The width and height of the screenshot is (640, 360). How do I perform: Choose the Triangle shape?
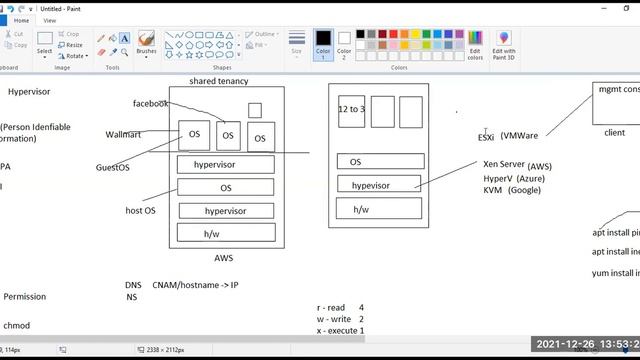(x=229, y=35)
